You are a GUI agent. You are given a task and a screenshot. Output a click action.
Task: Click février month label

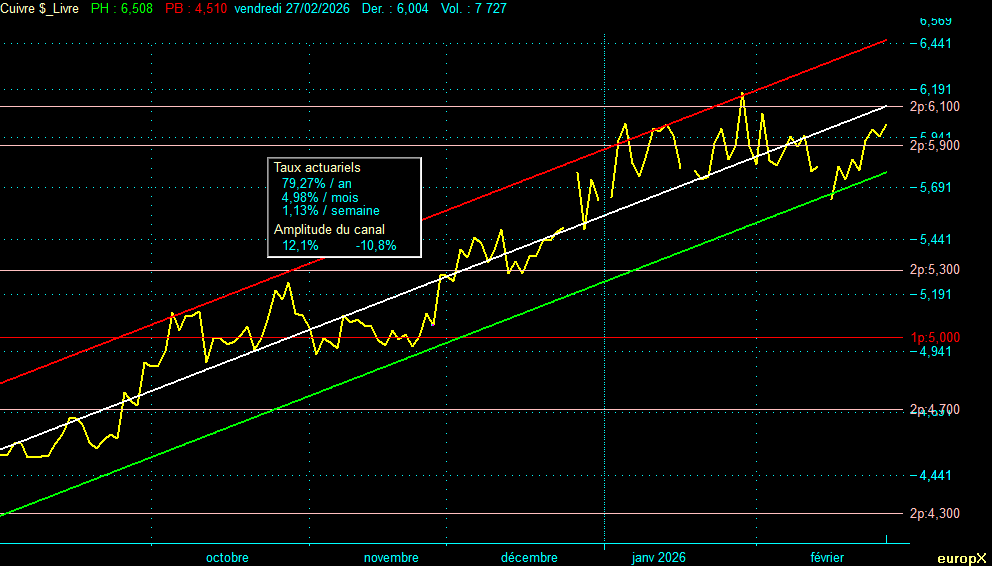827,557
